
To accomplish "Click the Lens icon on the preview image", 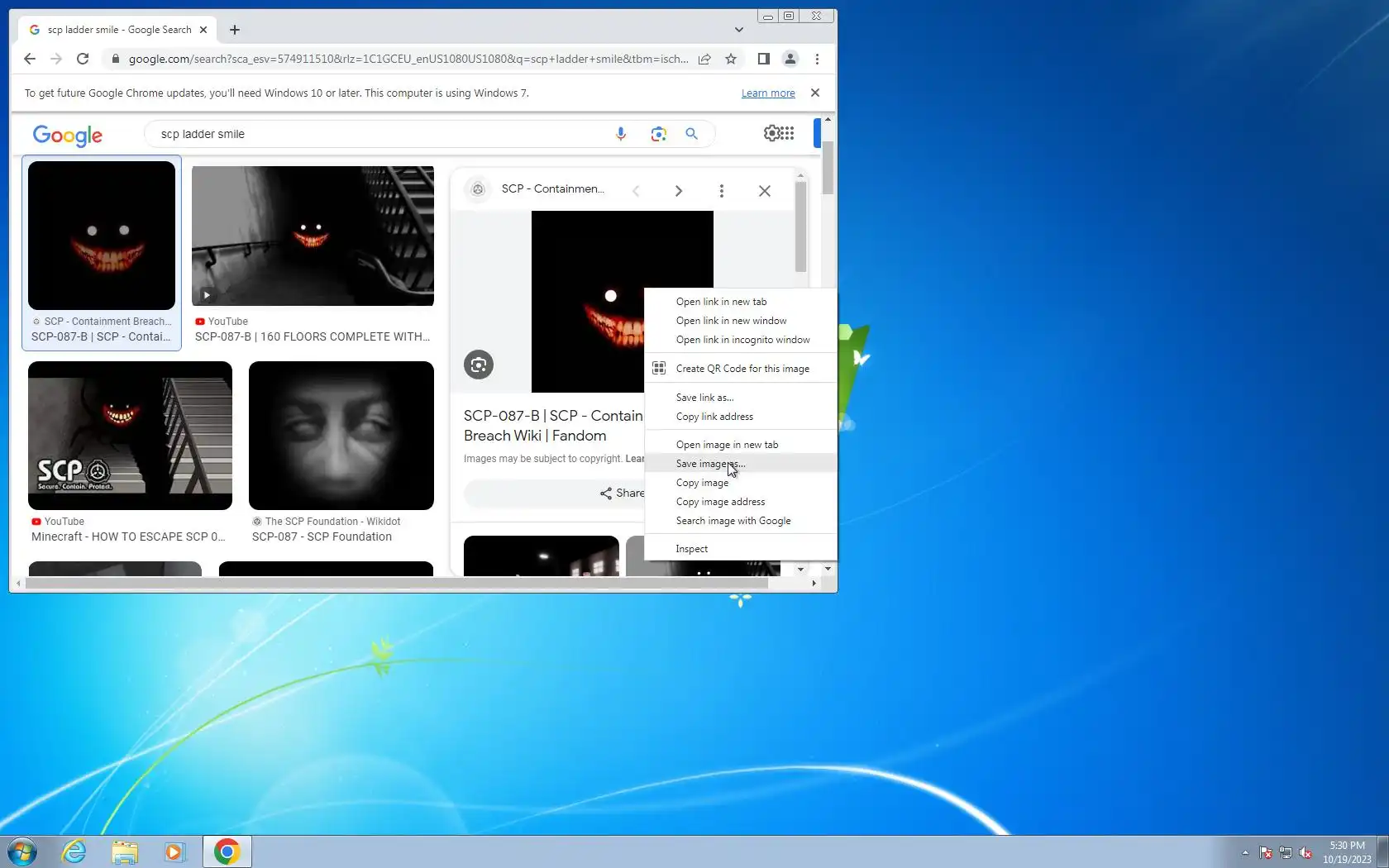I will click(x=479, y=365).
